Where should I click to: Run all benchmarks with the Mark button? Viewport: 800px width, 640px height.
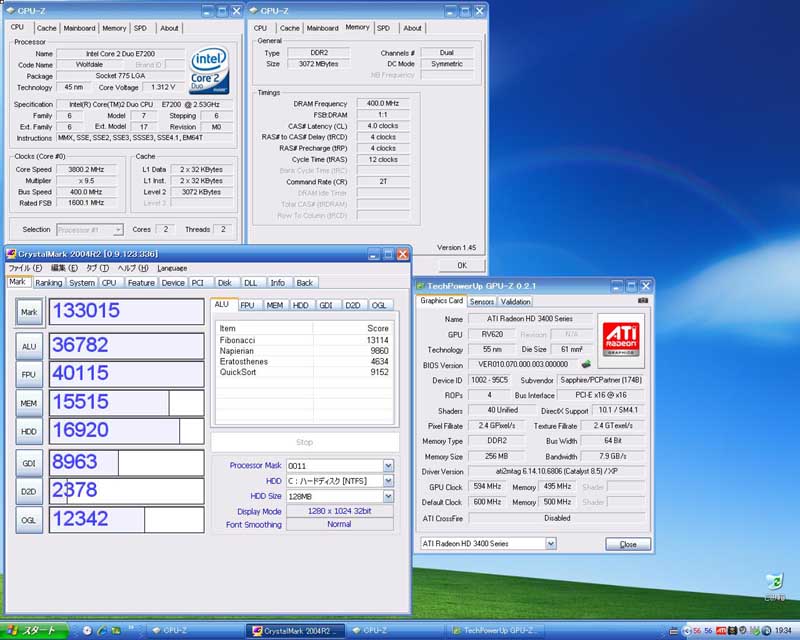[x=29, y=312]
